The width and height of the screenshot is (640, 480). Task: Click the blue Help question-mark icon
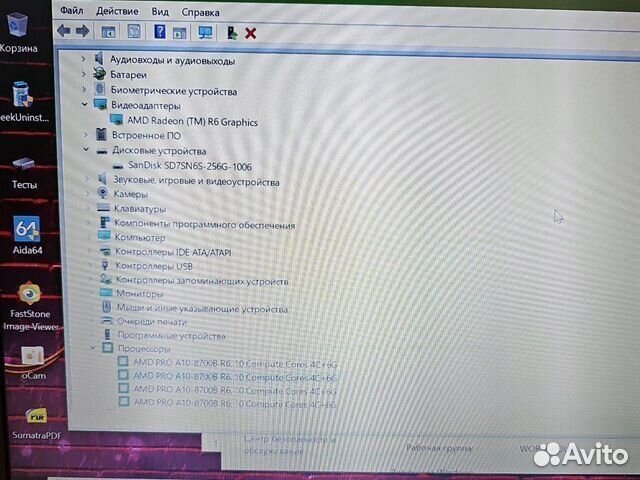160,32
